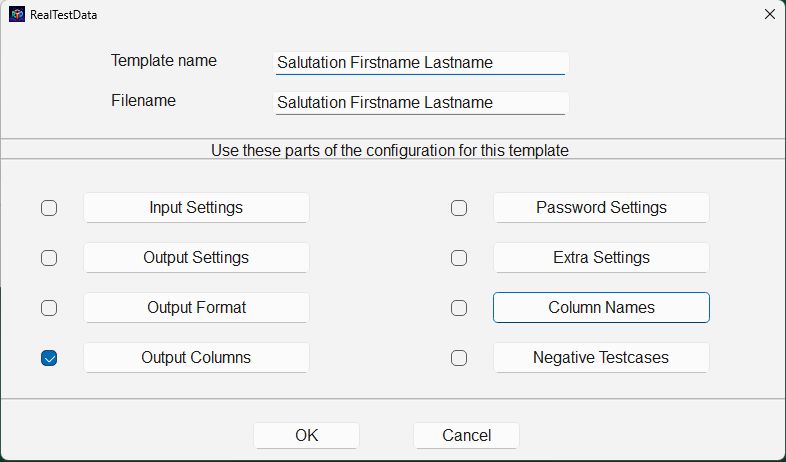Viewport: 786px width, 462px height.
Task: Cancel the template dialog
Action: [x=466, y=435]
